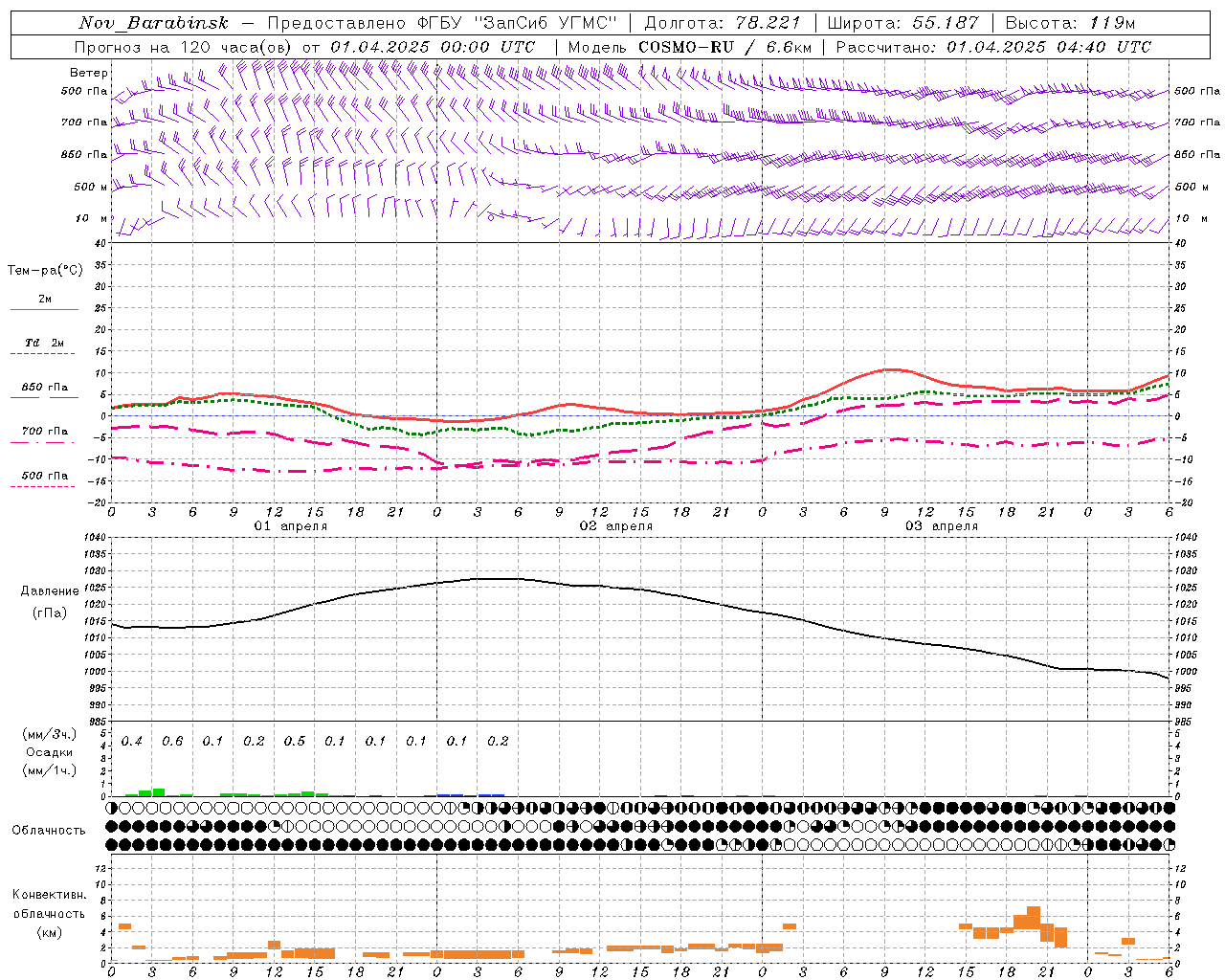
Task: Click the "0.6" three-hour precipitation value
Action: (172, 741)
